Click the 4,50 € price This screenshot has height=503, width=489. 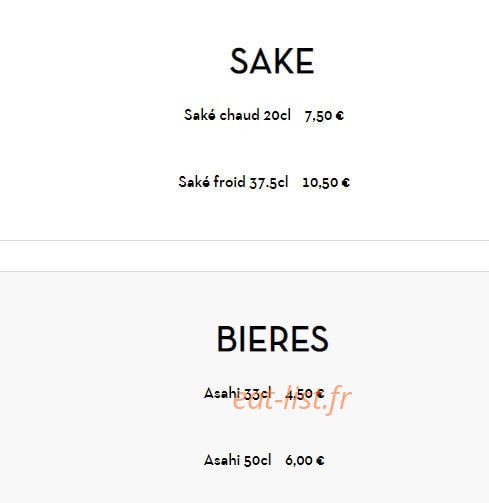tap(305, 394)
